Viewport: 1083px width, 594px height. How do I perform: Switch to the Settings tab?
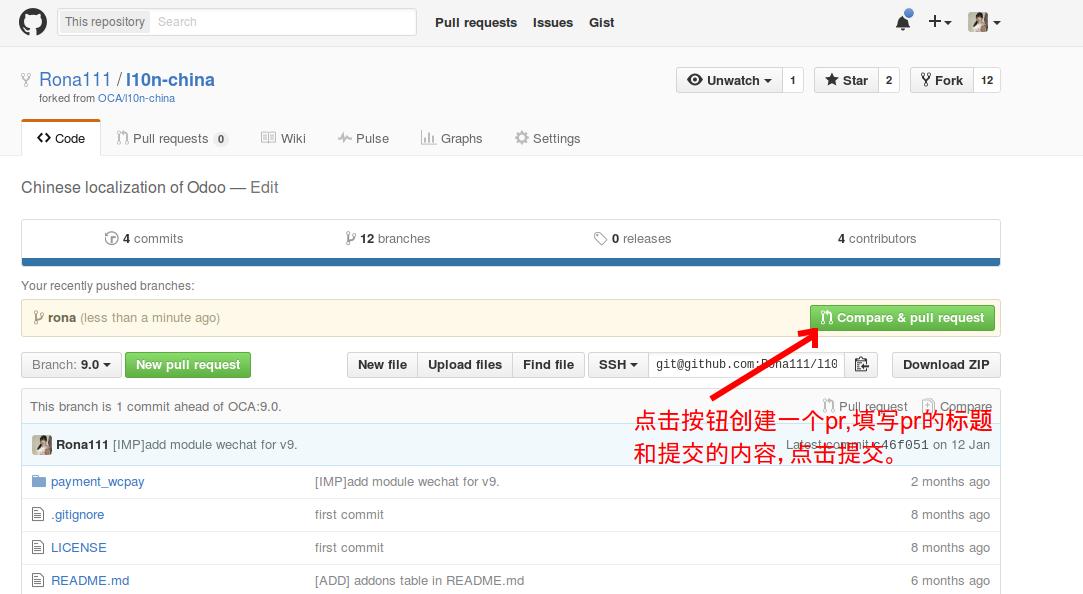click(x=547, y=139)
